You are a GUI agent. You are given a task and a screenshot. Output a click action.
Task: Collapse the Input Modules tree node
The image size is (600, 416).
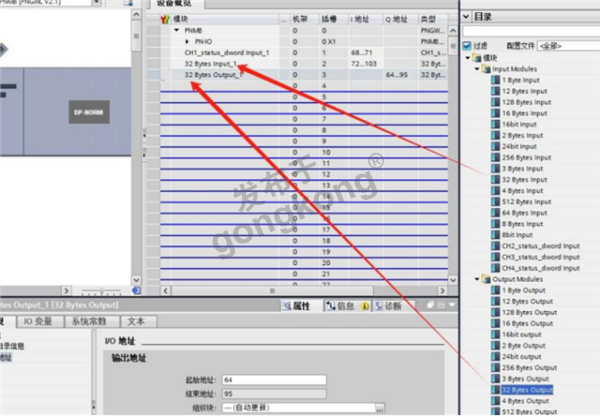point(477,69)
